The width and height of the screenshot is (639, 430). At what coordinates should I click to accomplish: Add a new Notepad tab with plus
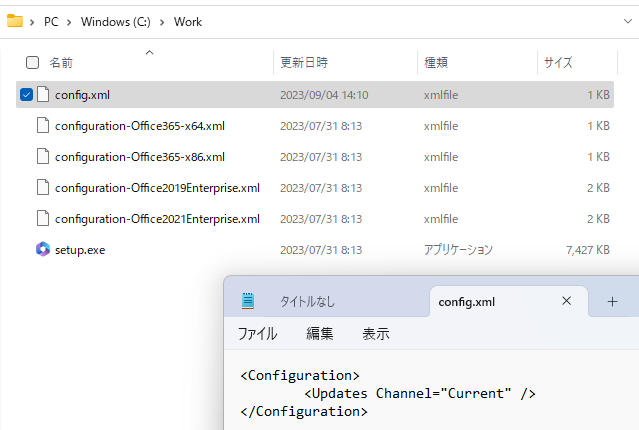pyautogui.click(x=612, y=302)
